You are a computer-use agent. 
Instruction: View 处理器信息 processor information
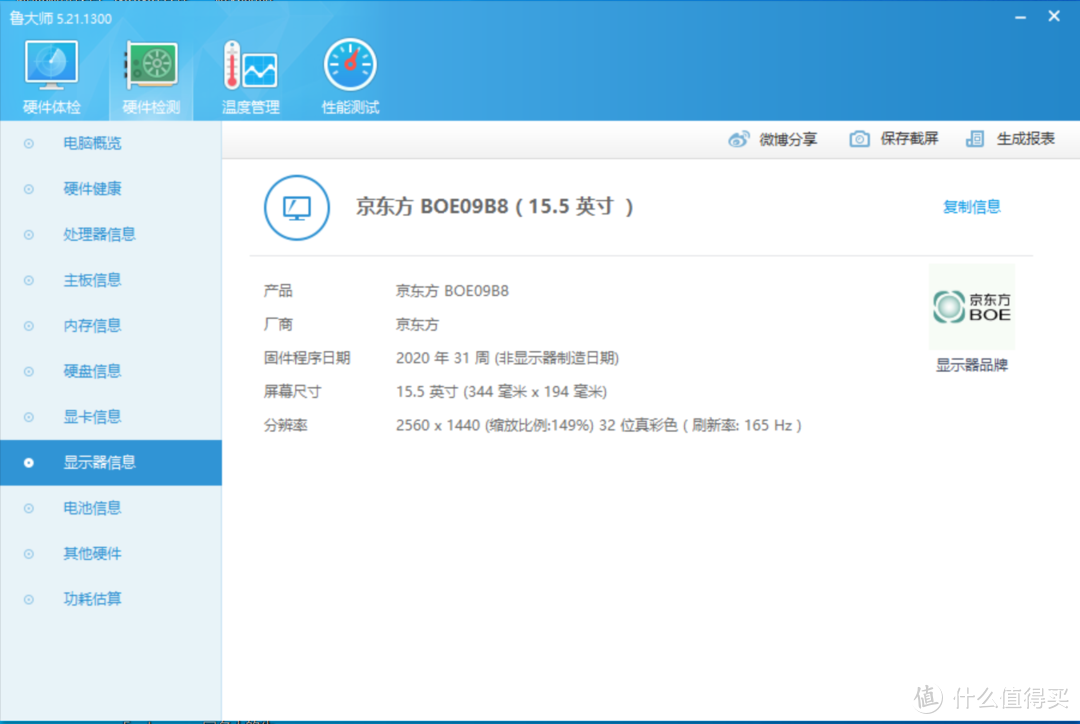point(99,234)
